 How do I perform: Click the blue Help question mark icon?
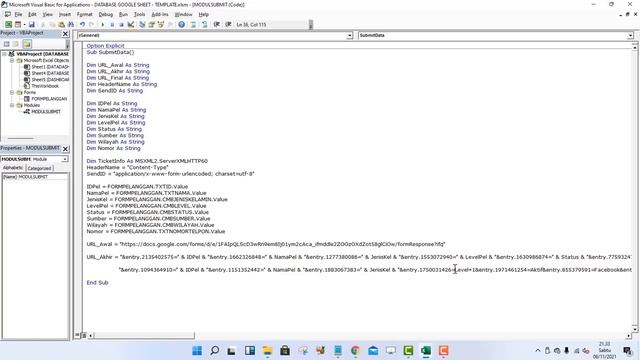(182, 24)
